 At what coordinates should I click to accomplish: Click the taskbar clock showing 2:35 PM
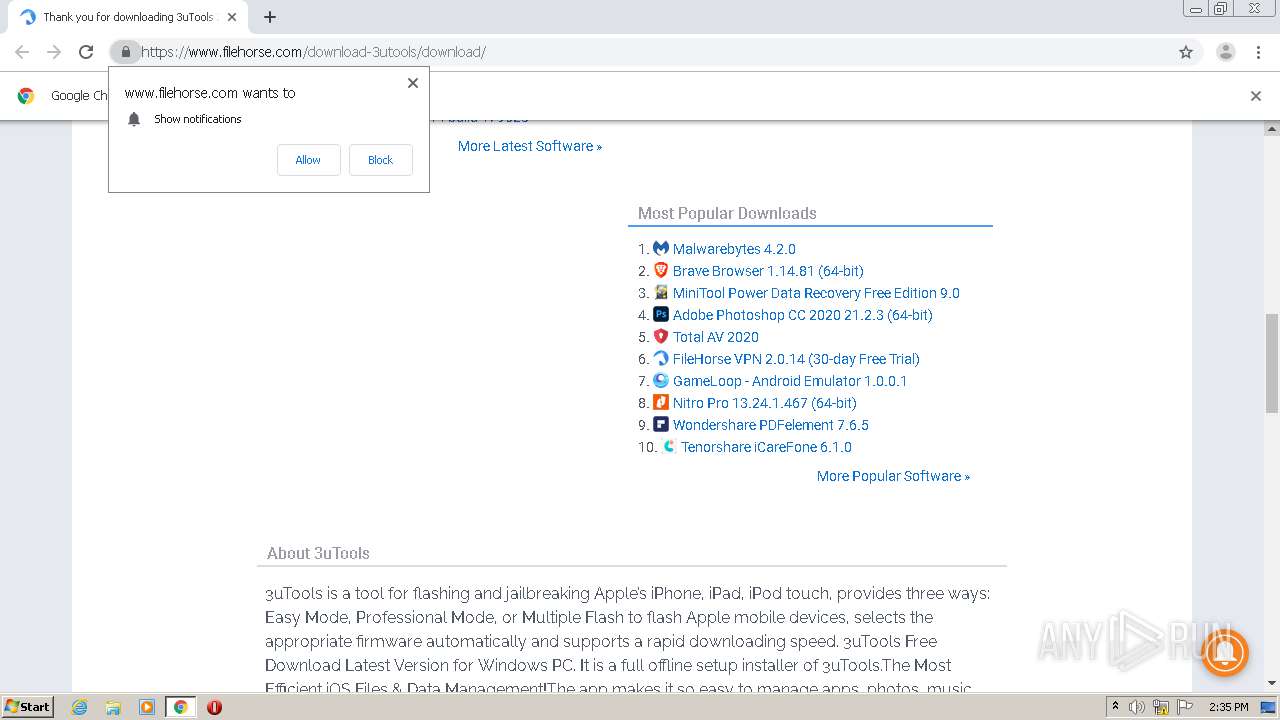click(1228, 707)
